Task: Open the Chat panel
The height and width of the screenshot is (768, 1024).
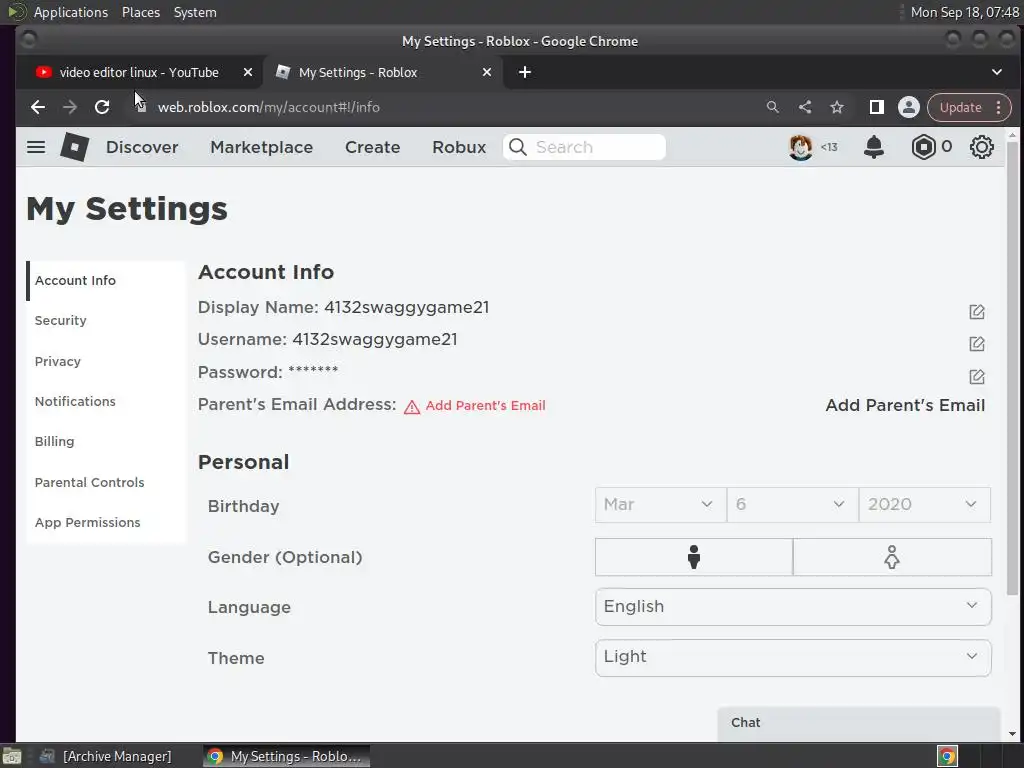Action: coord(858,723)
